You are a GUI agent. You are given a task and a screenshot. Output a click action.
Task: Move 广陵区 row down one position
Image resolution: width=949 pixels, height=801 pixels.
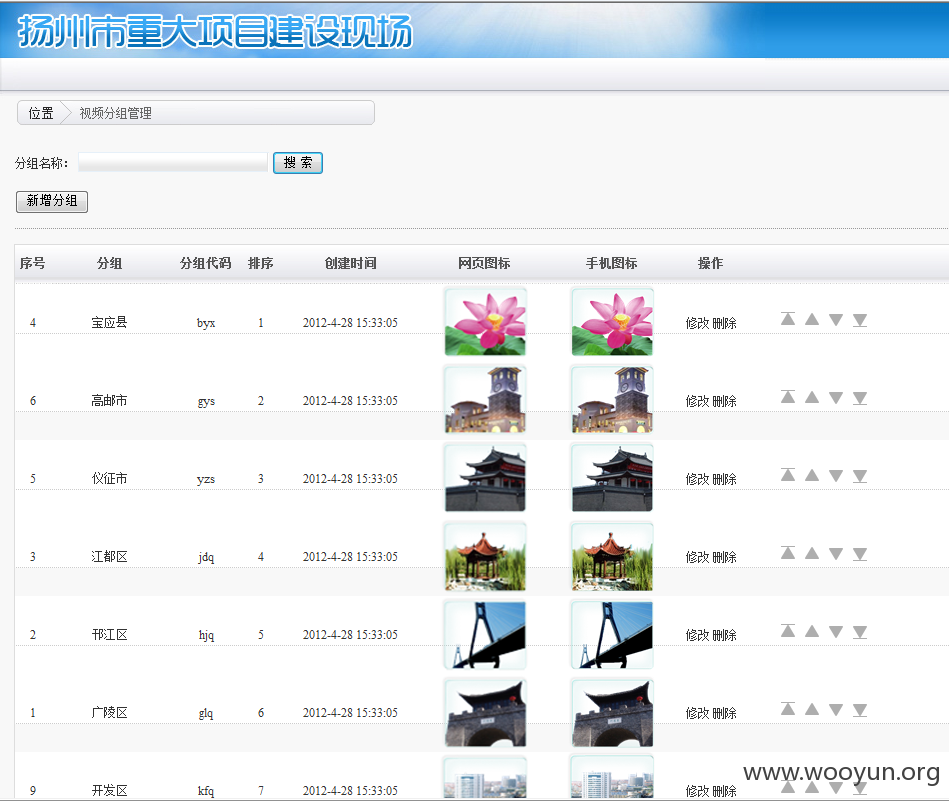click(x=836, y=710)
